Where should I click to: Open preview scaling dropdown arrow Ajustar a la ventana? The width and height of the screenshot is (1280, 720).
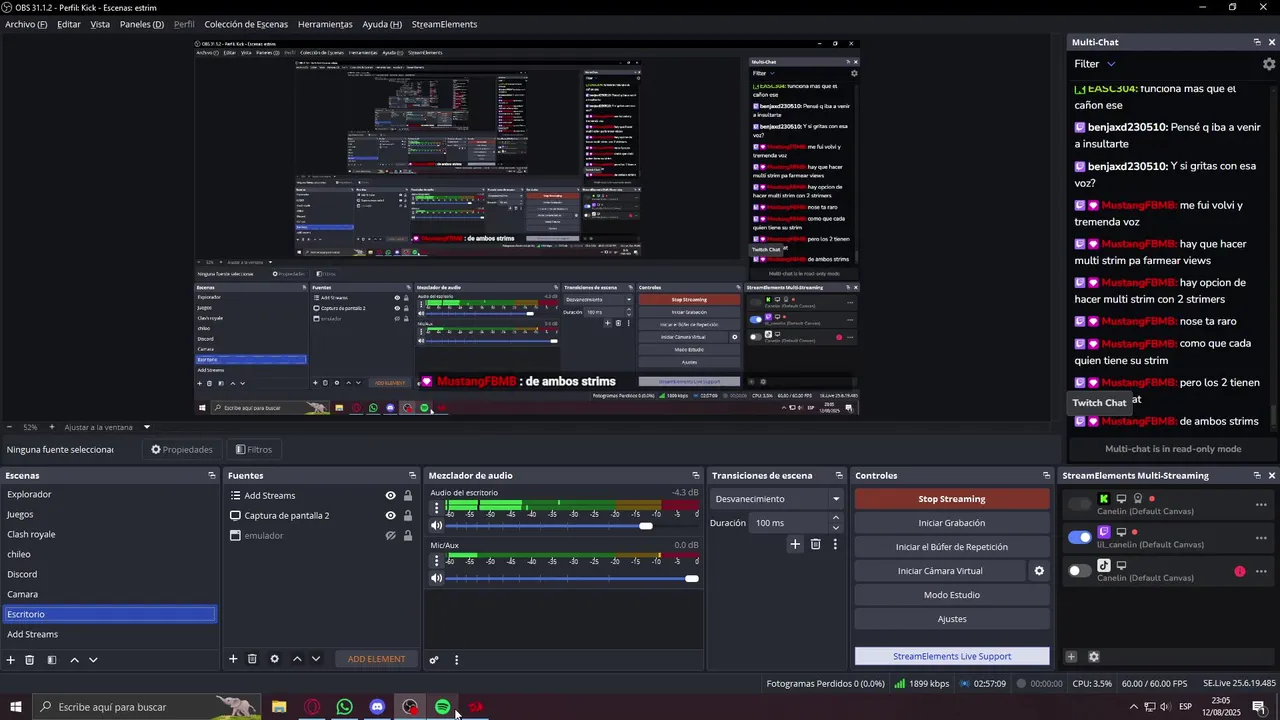coord(146,427)
